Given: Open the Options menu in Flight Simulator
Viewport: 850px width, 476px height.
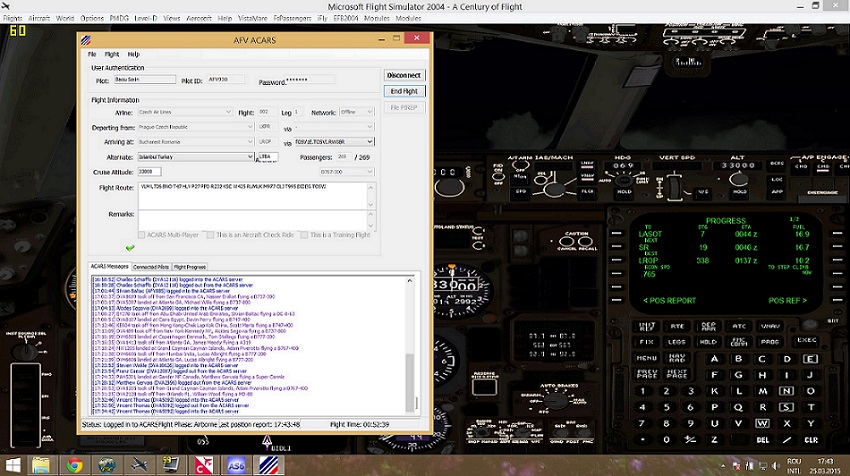Looking at the screenshot, I should pos(92,18).
